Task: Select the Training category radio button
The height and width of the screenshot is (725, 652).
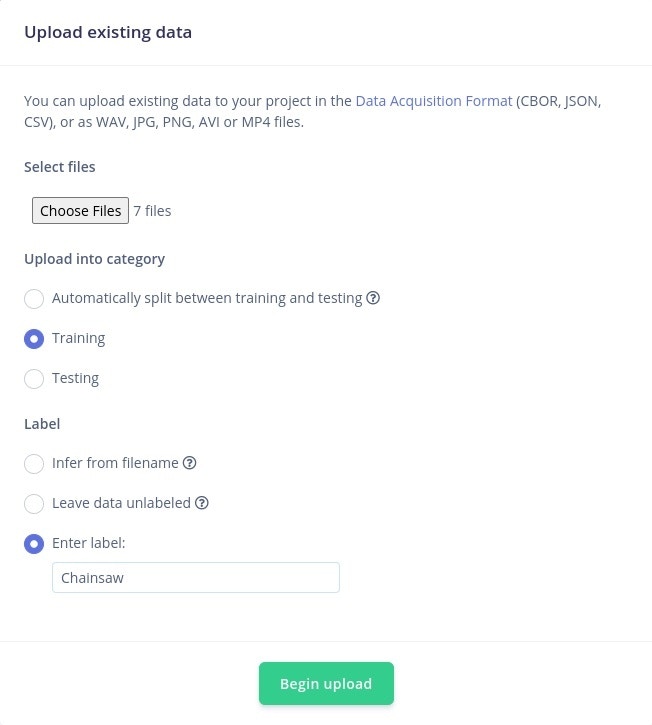Action: click(x=34, y=339)
